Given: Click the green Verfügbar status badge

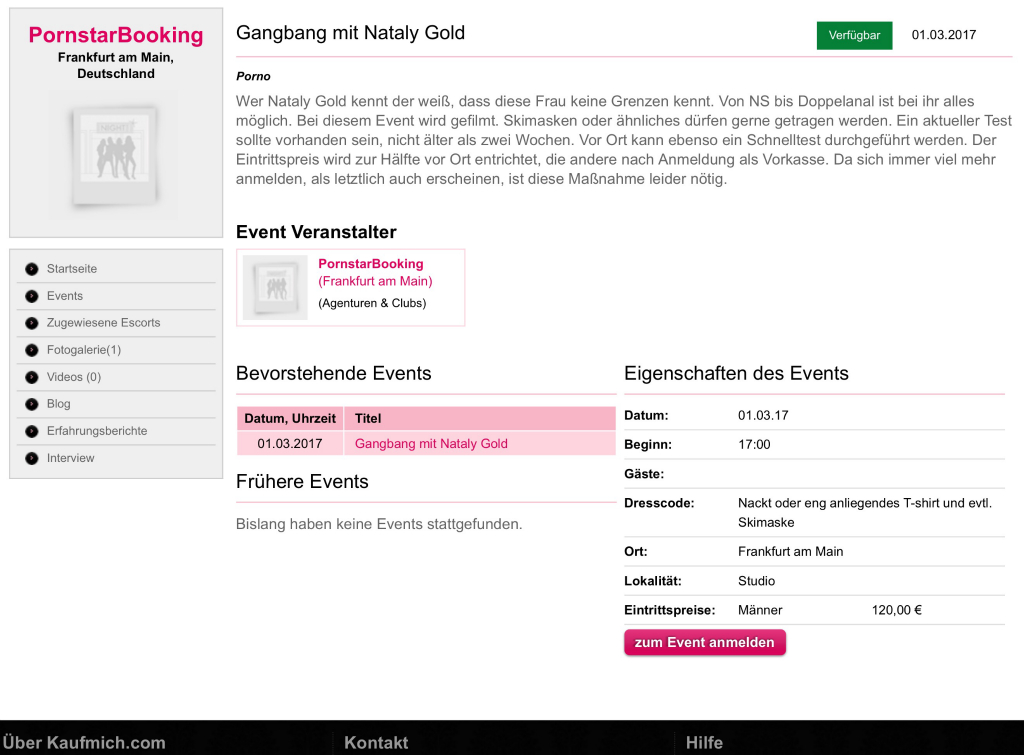Looking at the screenshot, I should [x=854, y=35].
